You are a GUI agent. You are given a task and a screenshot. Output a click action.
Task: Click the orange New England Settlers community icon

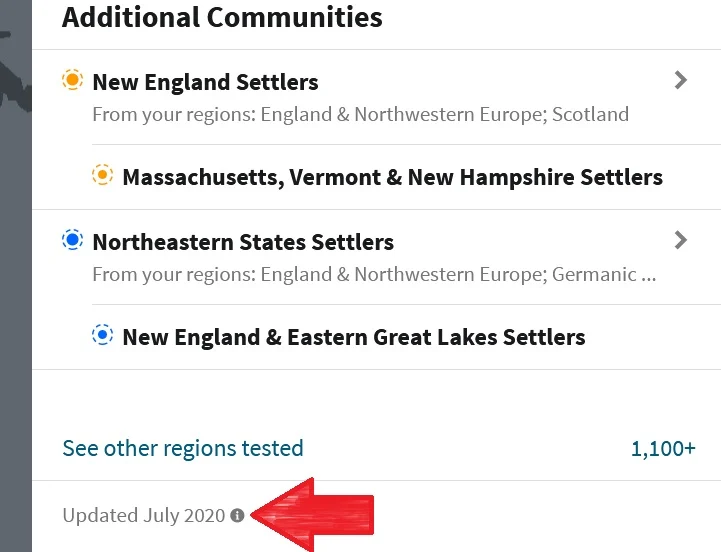pyautogui.click(x=73, y=80)
